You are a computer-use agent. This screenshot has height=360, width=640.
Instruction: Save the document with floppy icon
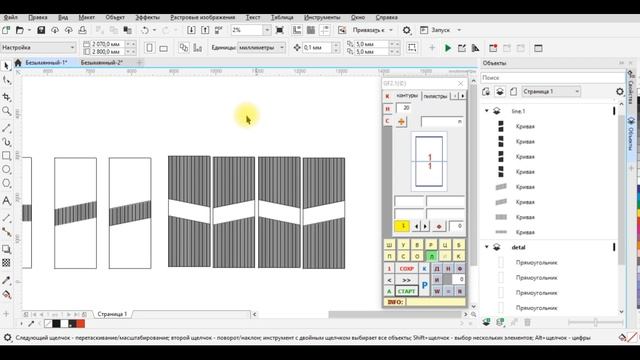pos(41,30)
